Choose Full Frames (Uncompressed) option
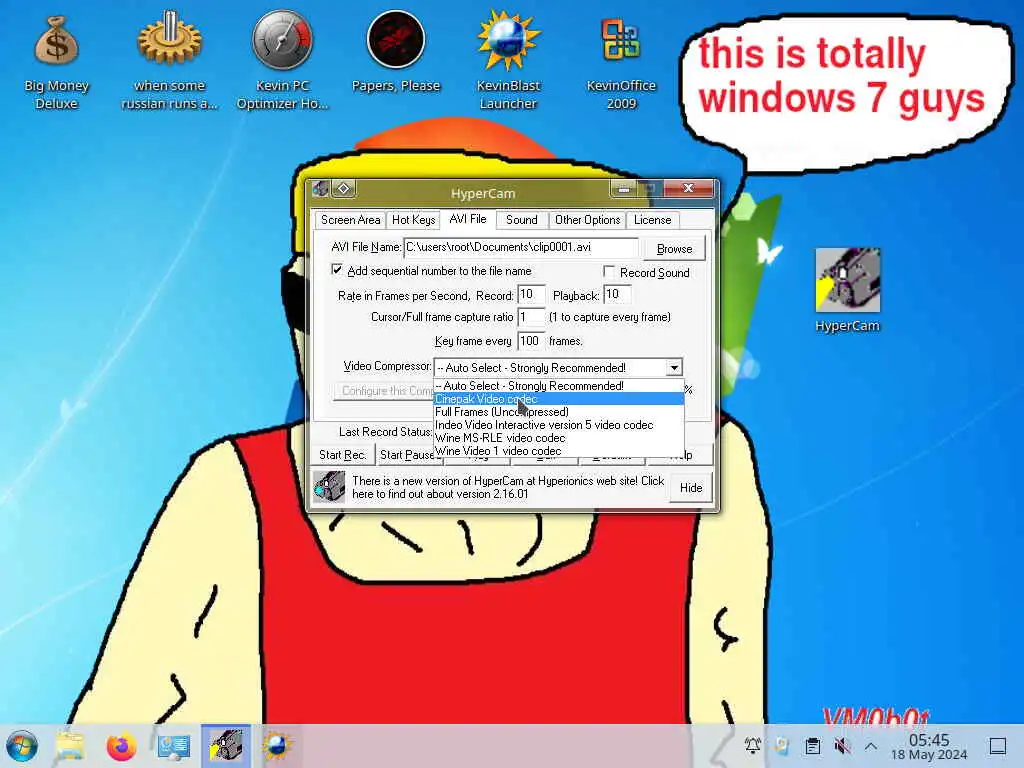This screenshot has width=1024, height=768. [559, 412]
